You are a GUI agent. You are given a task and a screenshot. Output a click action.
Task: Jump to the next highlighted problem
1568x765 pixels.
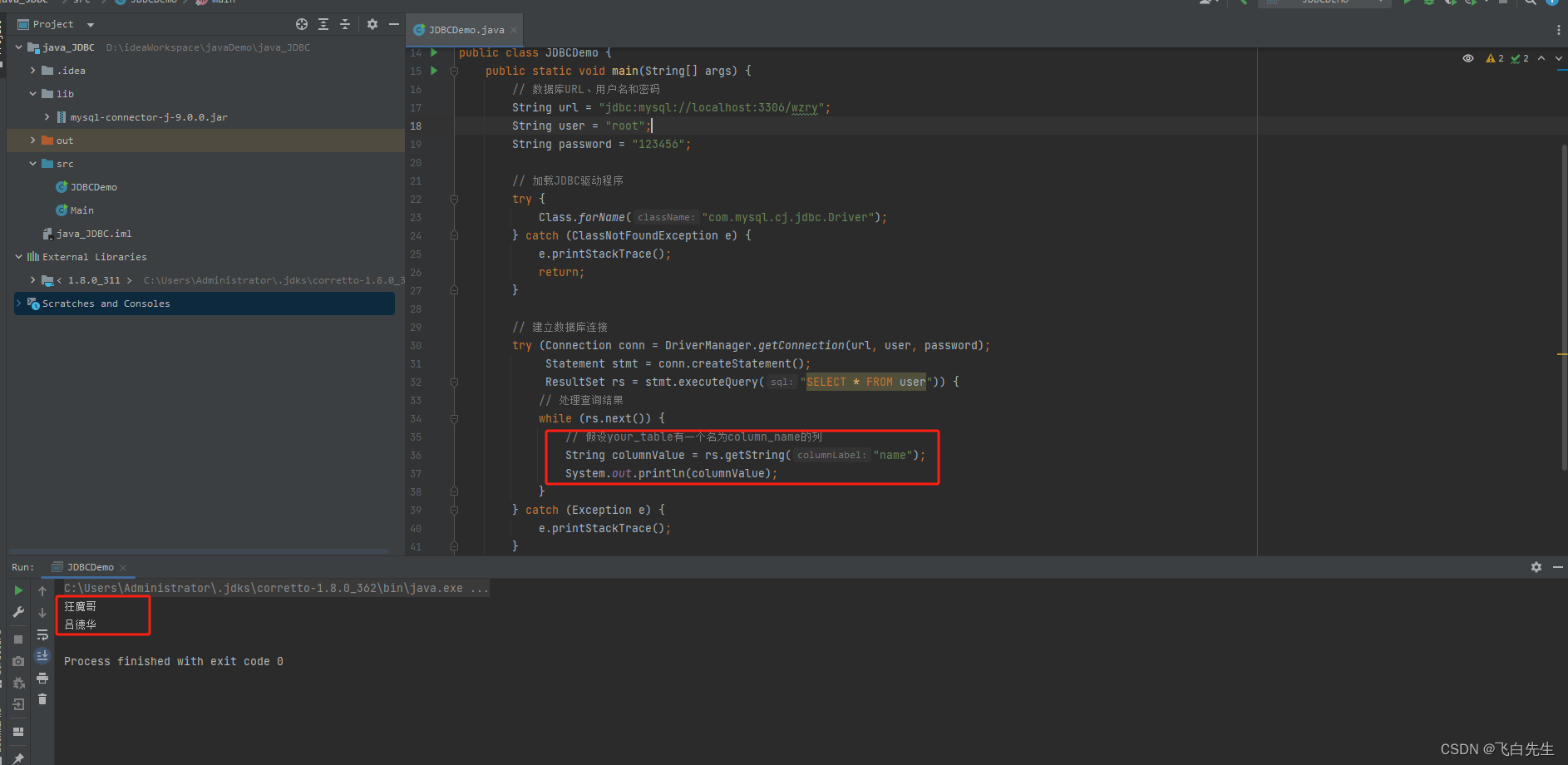click(1559, 58)
